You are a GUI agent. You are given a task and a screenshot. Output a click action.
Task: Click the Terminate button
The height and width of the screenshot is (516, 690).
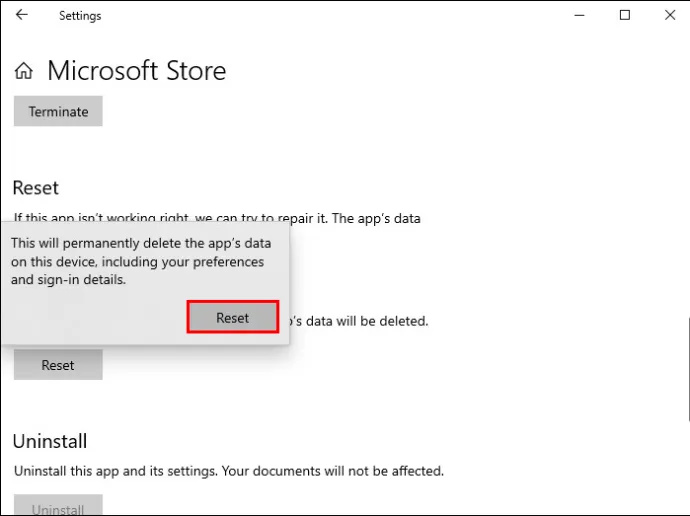click(58, 111)
